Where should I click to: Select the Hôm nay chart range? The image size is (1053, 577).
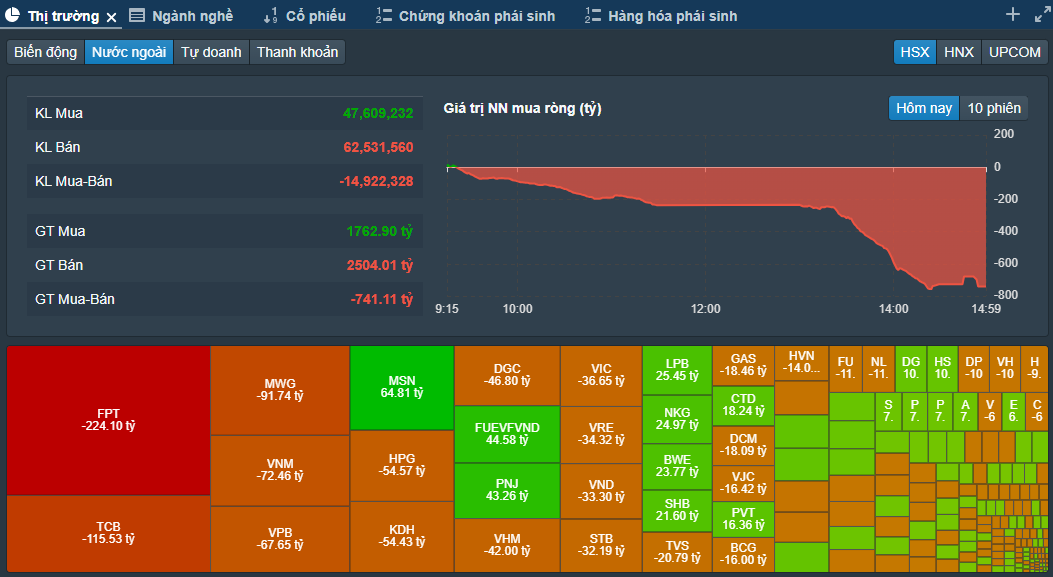pyautogui.click(x=924, y=108)
